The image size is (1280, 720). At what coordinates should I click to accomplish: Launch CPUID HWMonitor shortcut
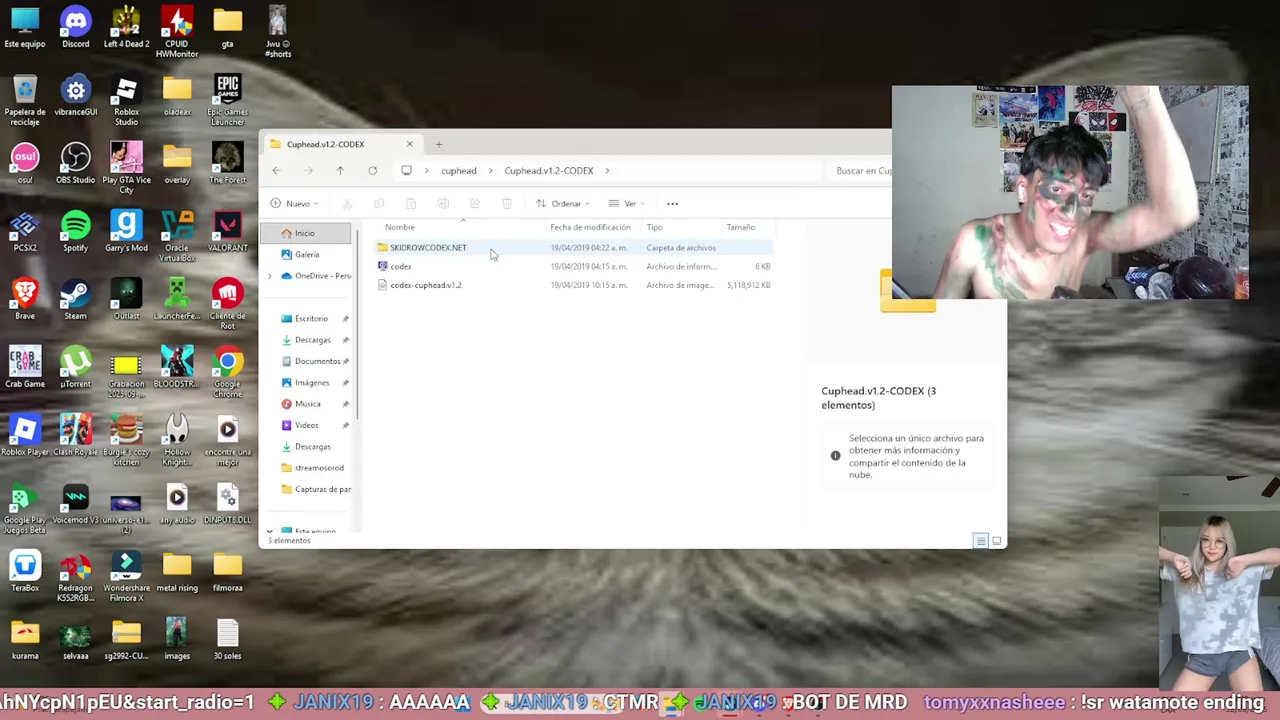177,31
